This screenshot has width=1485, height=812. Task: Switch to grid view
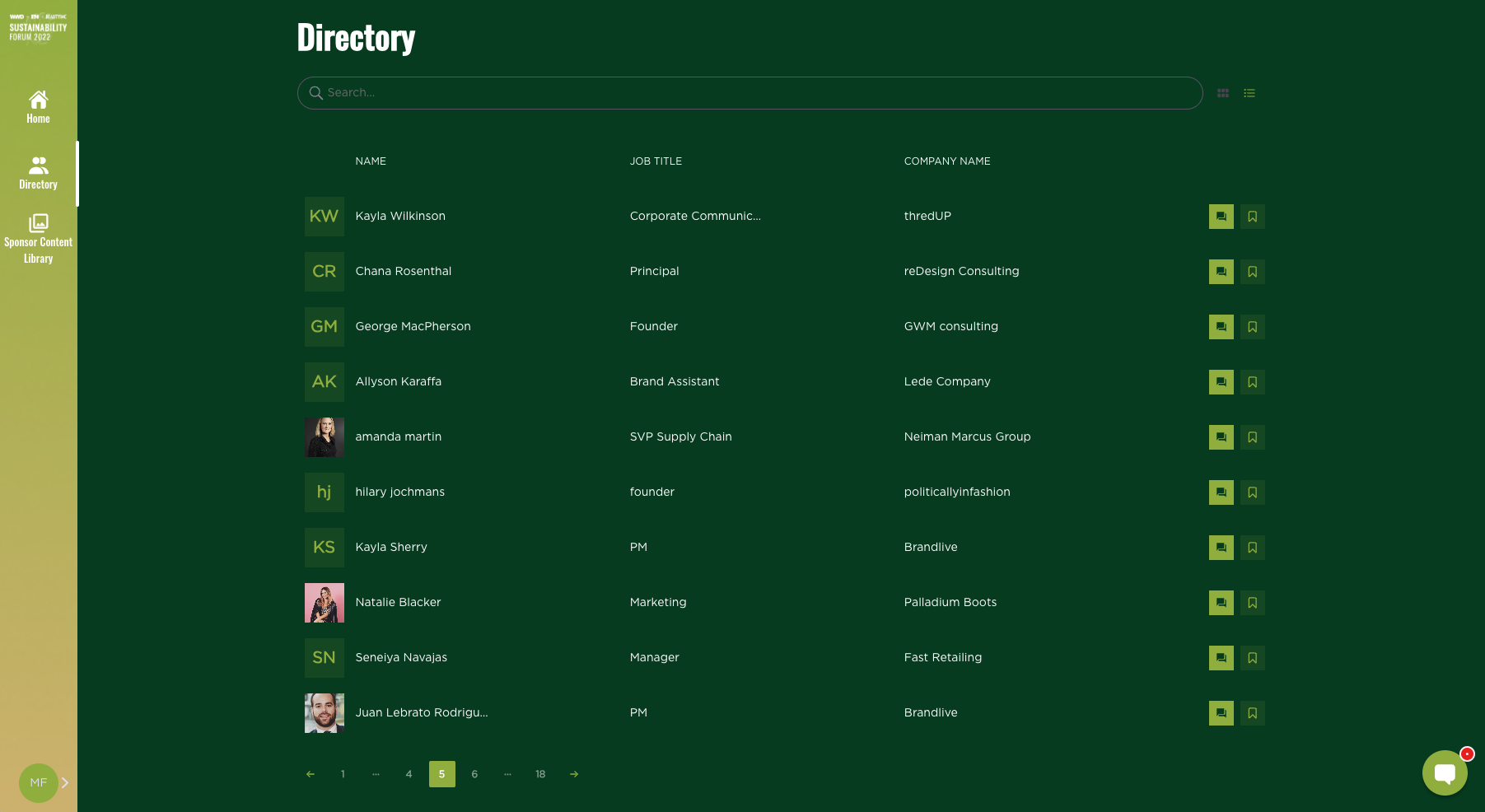pyautogui.click(x=1223, y=93)
